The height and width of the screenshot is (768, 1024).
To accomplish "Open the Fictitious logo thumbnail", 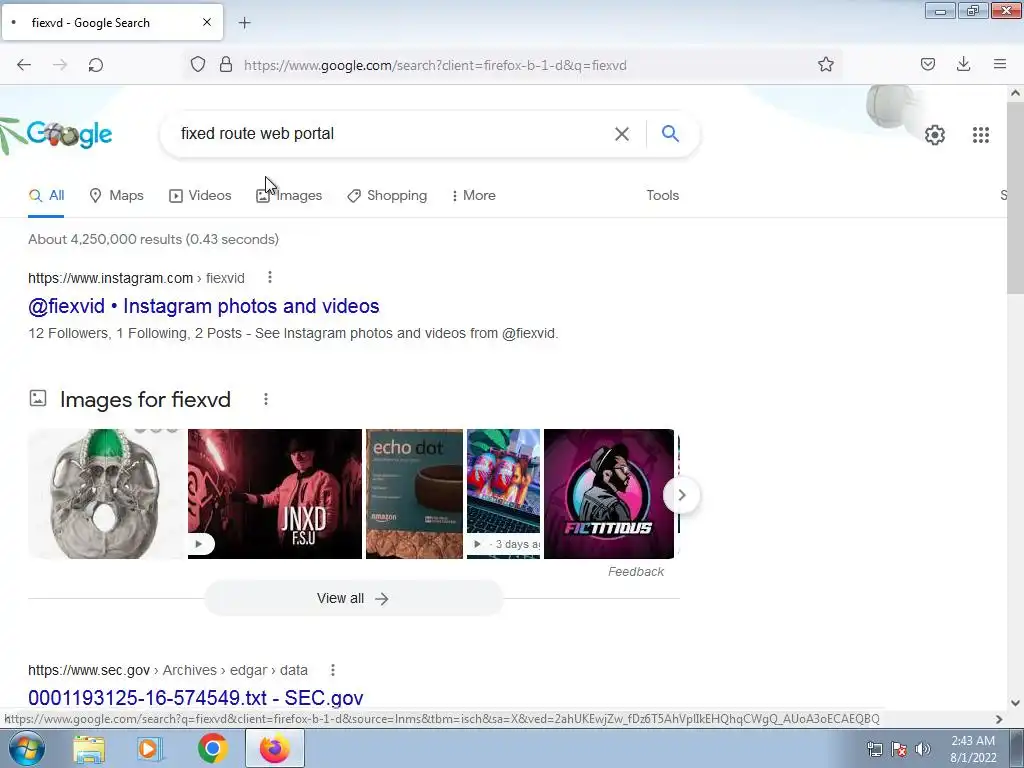I will click(609, 494).
